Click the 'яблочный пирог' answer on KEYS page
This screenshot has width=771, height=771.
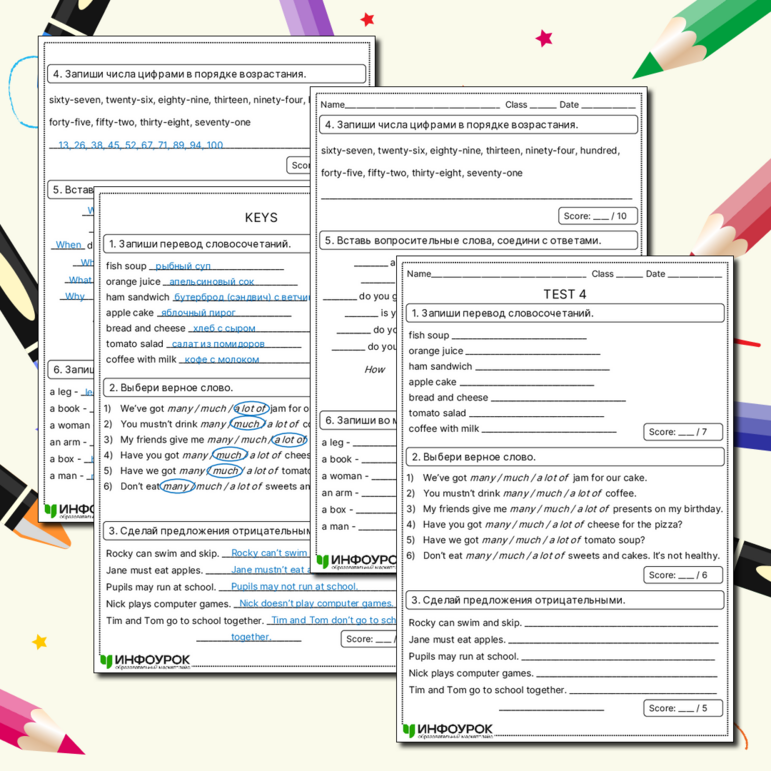tap(198, 313)
